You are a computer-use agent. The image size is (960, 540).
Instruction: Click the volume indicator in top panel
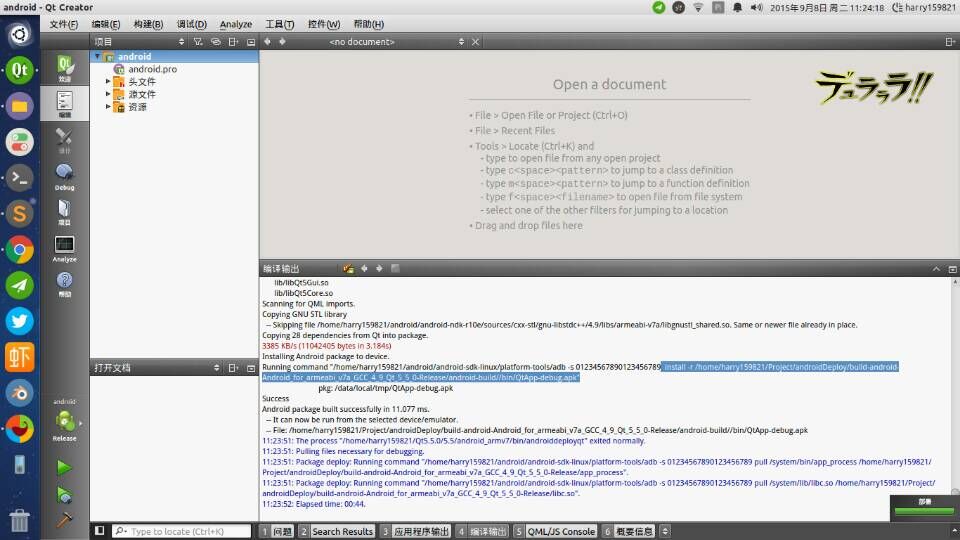pos(757,7)
